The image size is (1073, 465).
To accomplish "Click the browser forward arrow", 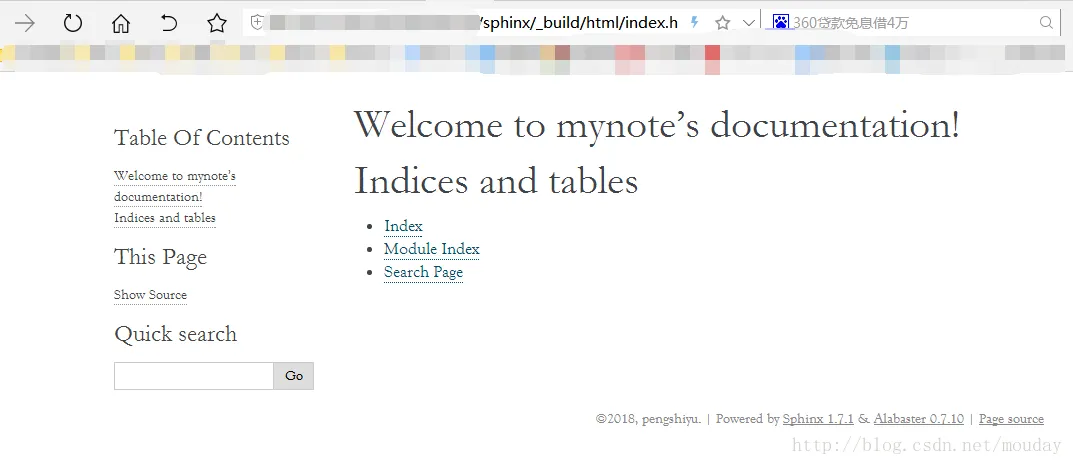I will 25,23.
